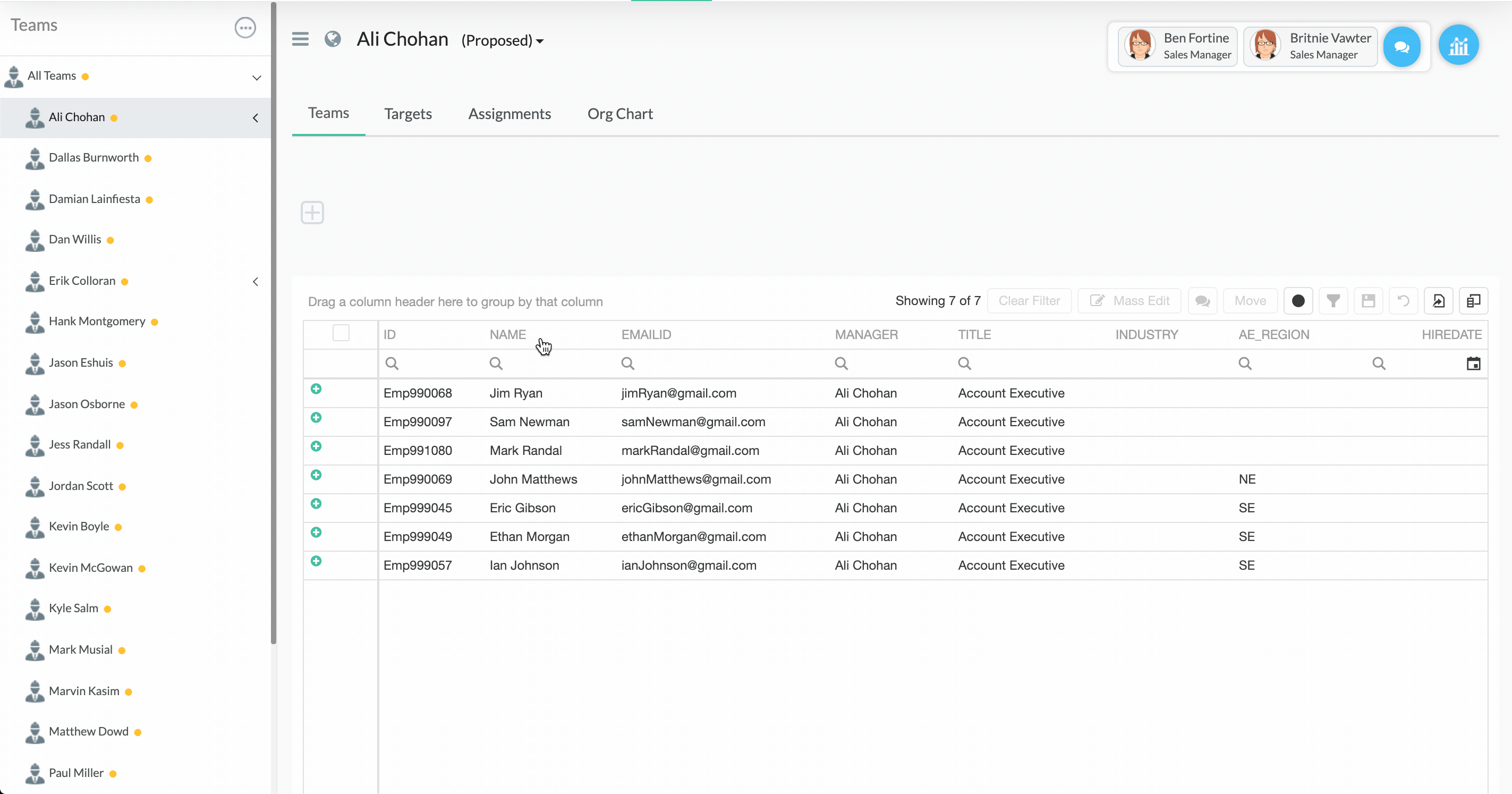Expand the Jim Ryan row plus toggle
This screenshot has width=1512, height=794.
pyautogui.click(x=316, y=389)
